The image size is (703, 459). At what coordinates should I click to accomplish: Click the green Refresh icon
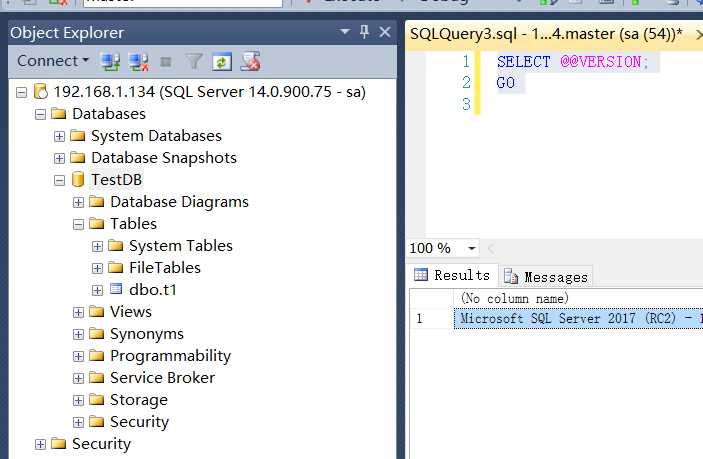click(222, 62)
